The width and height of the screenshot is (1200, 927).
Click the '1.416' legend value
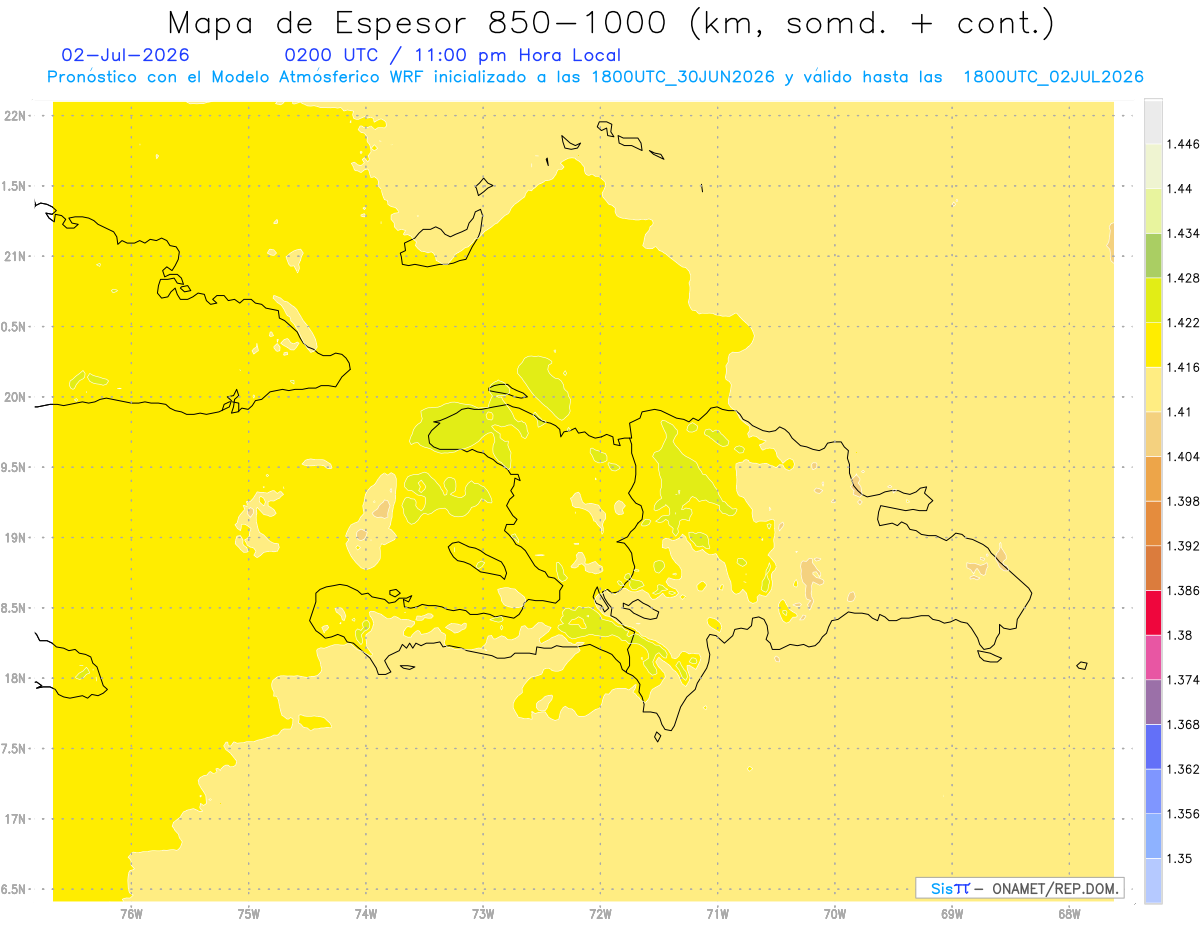click(1183, 368)
